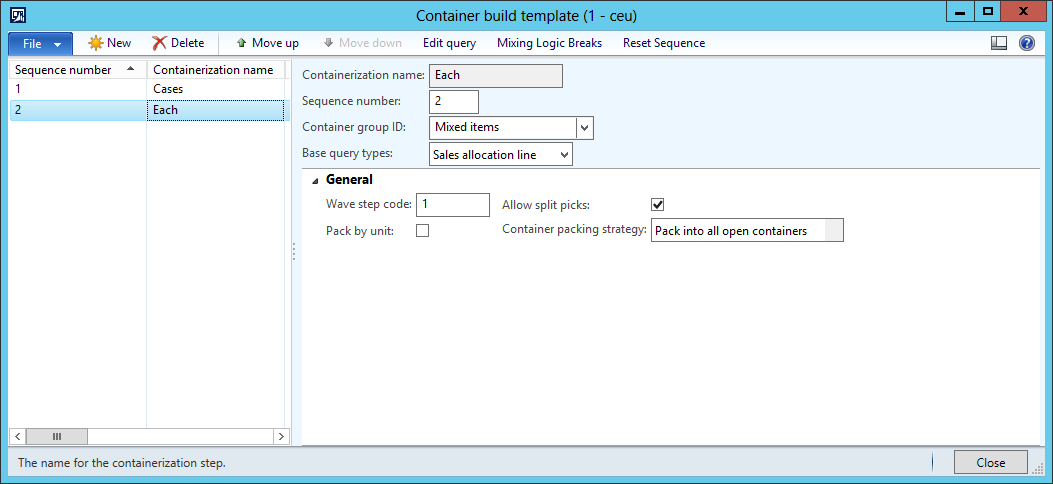Click the New record icon
The height and width of the screenshot is (484, 1053).
(96, 43)
